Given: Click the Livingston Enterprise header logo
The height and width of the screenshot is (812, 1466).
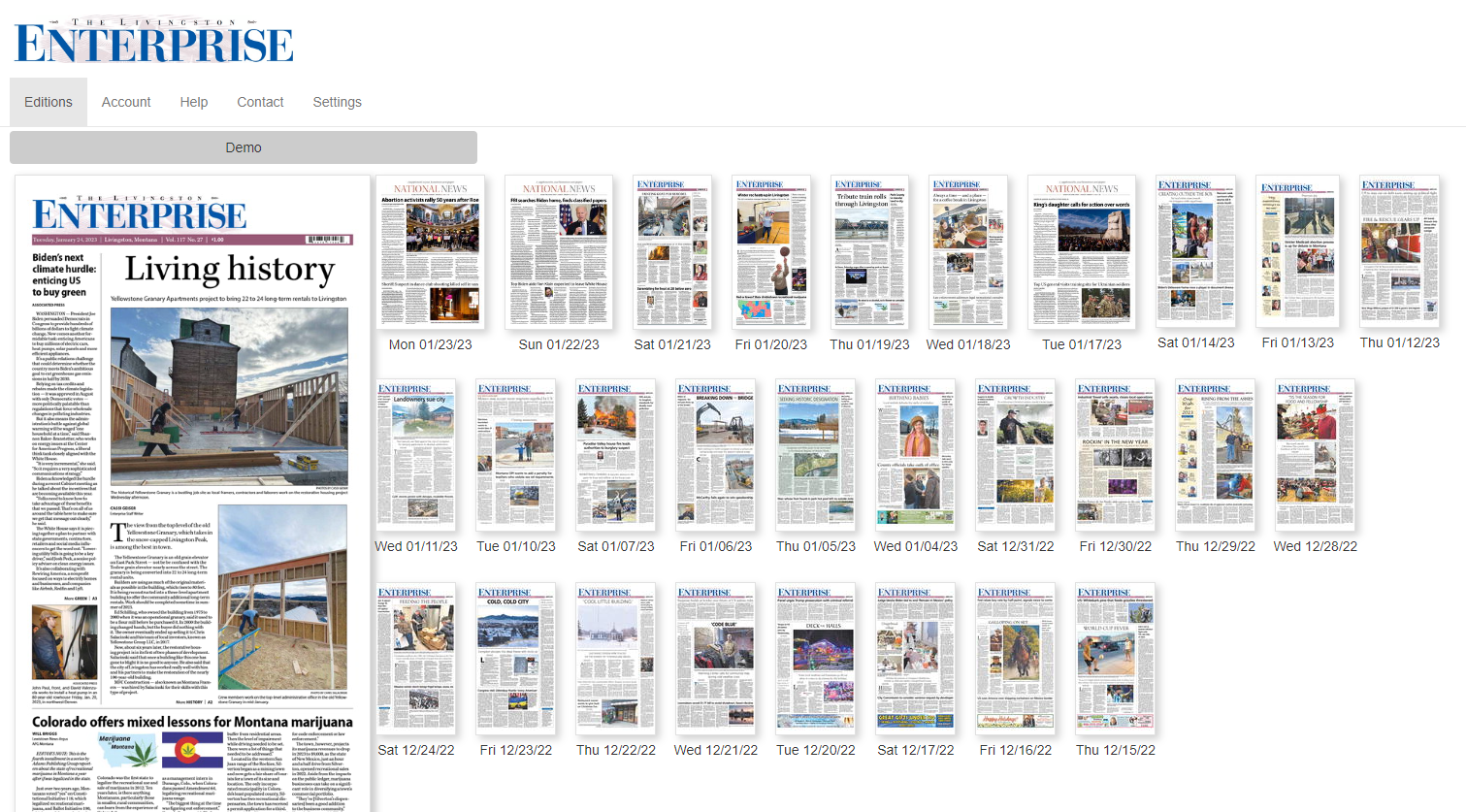Looking at the screenshot, I should pyautogui.click(x=153, y=41).
